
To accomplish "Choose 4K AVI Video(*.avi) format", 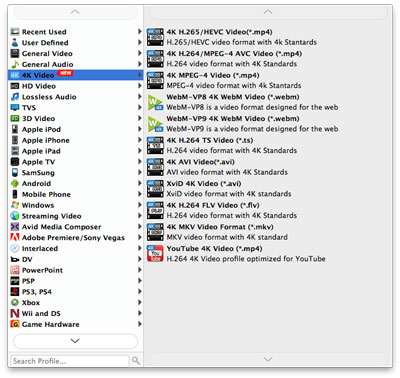I will (268, 167).
